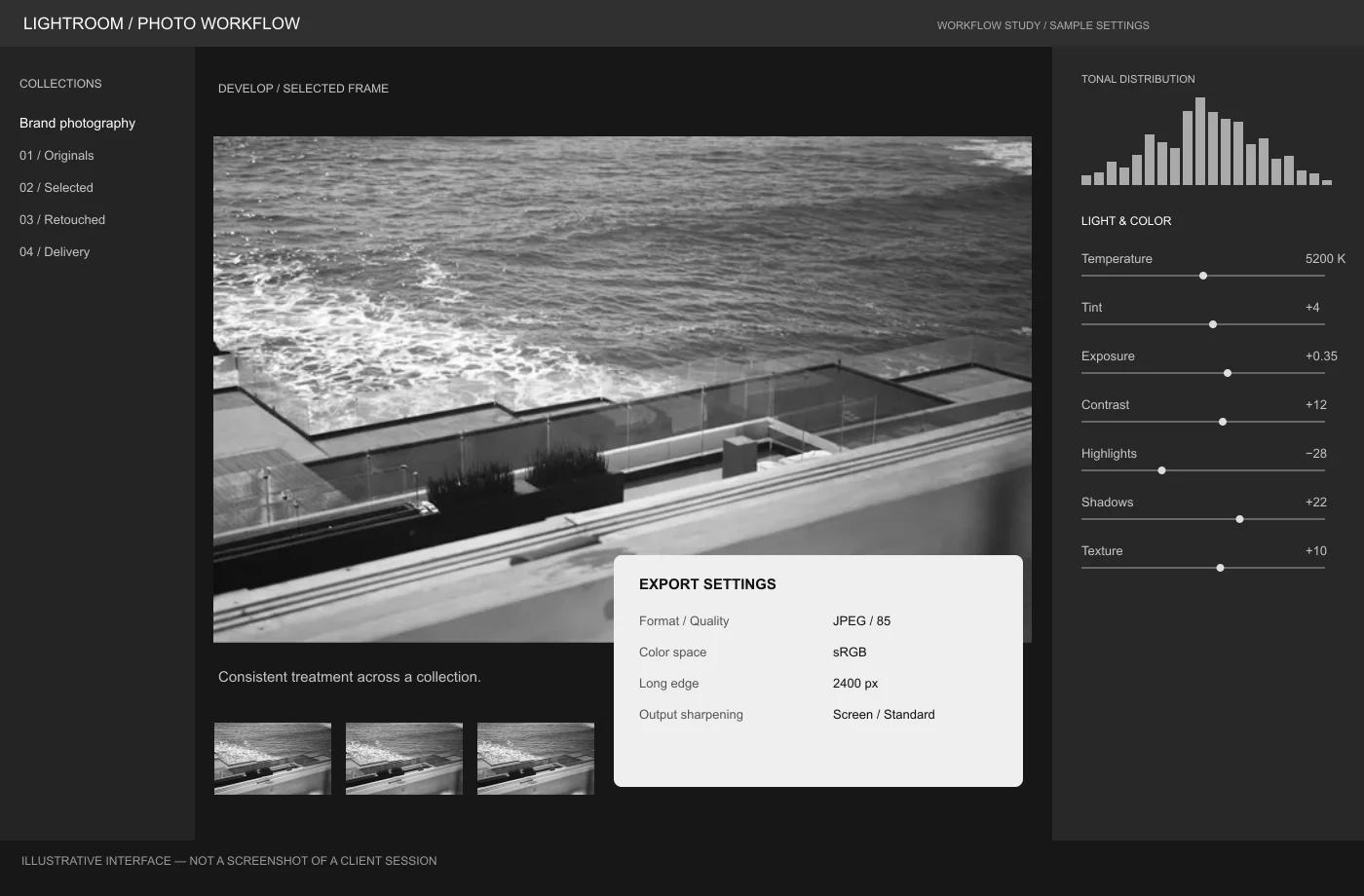1364x896 pixels.
Task: Click the COLLECTIONS sidebar heading
Action: (60, 84)
